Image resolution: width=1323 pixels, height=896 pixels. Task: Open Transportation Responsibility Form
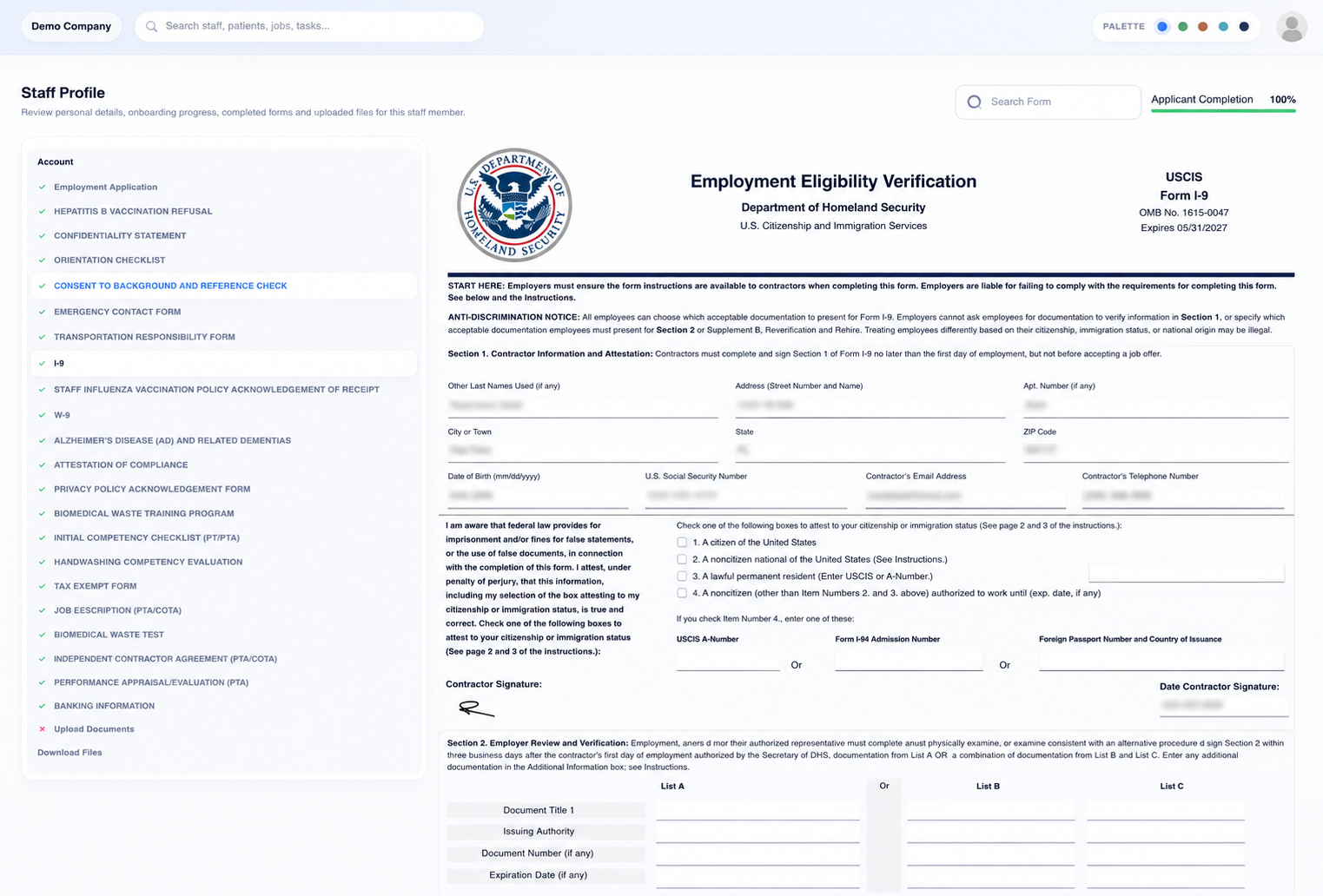pyautogui.click(x=144, y=337)
